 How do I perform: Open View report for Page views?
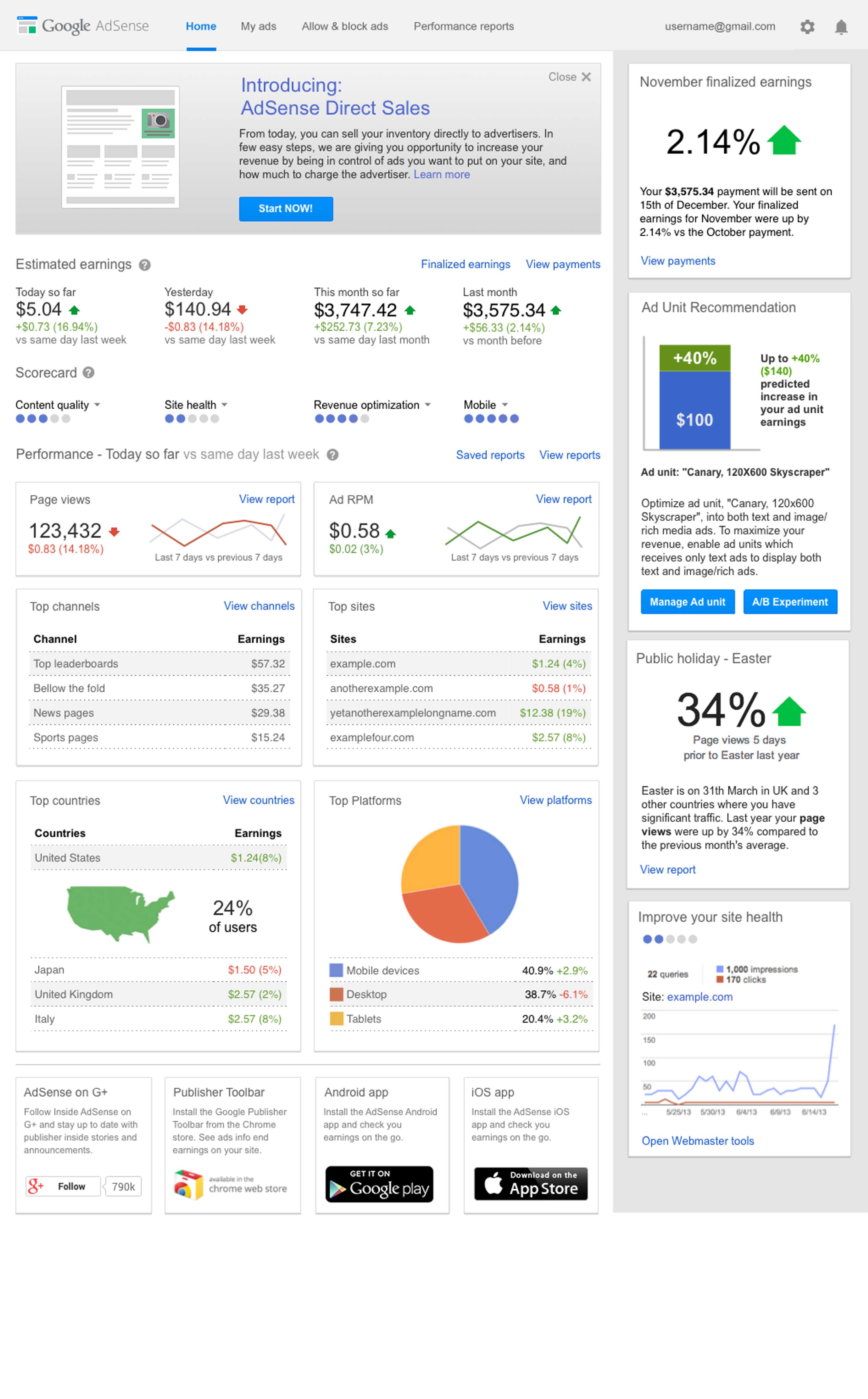267,499
